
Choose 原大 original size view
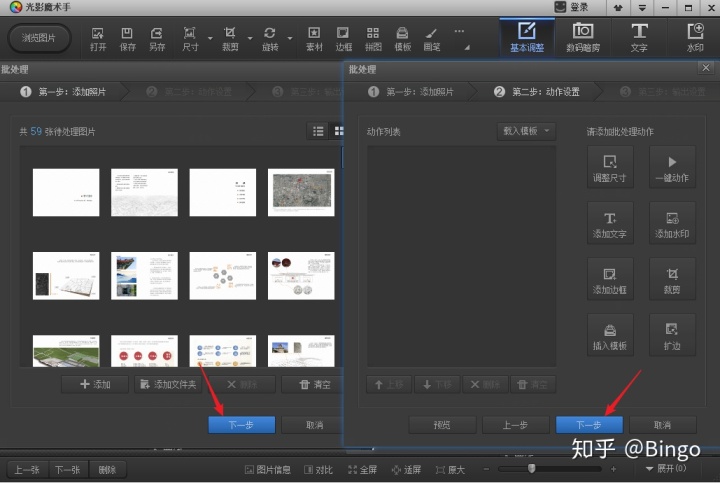click(x=450, y=470)
